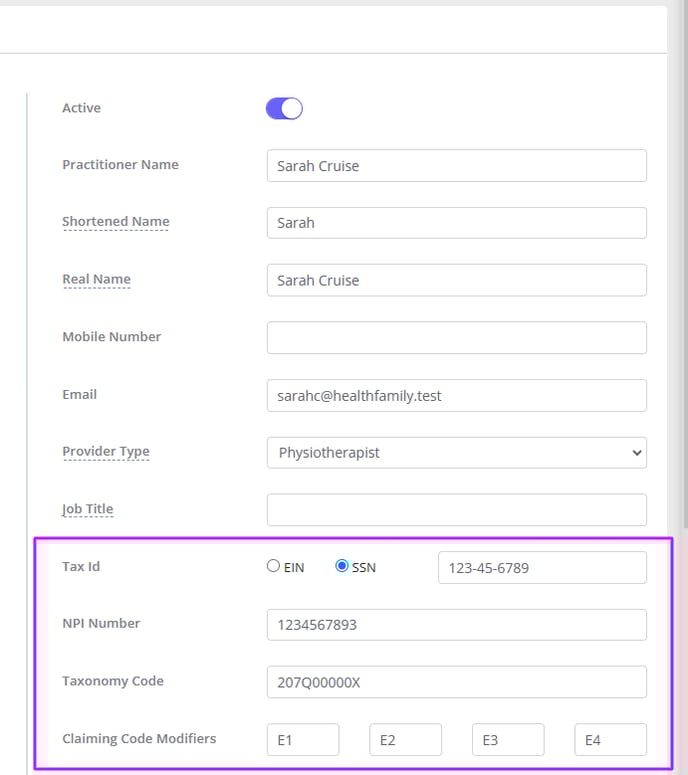Open the Provider Type dropdown
The width and height of the screenshot is (688, 775).
click(x=457, y=453)
